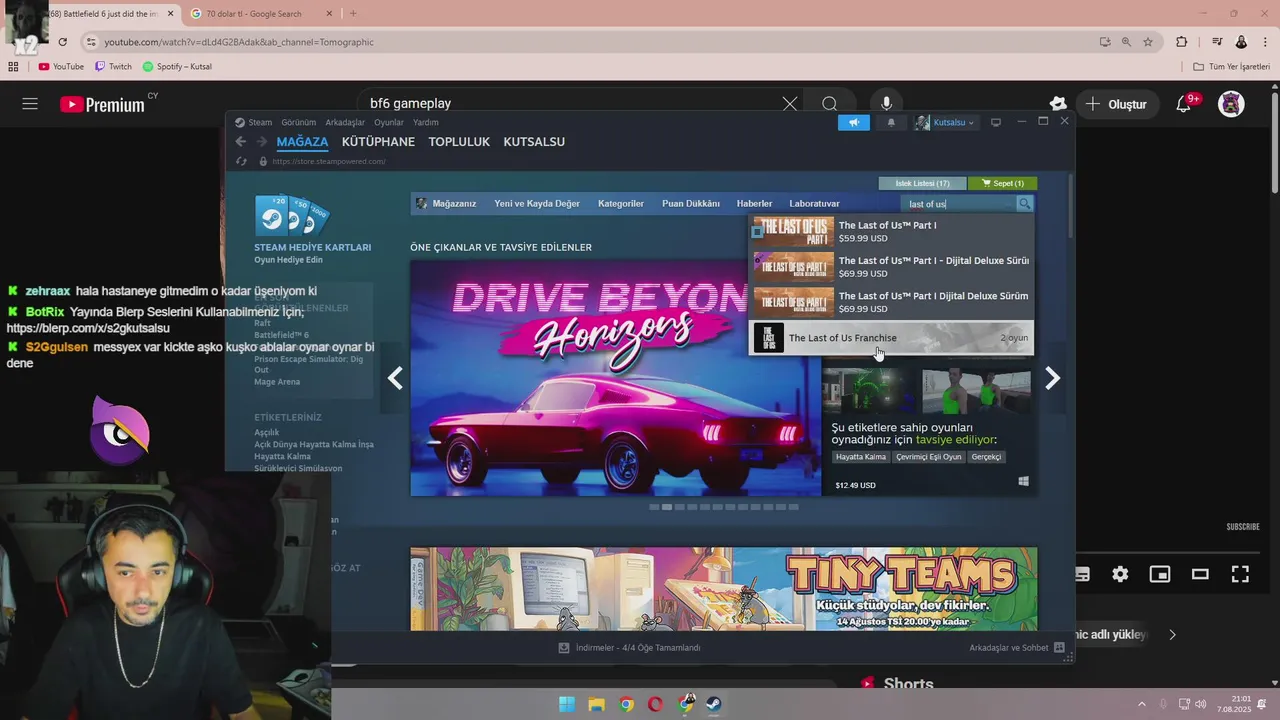Open Friends and Chat icon in Steam
This screenshot has height=720, width=1280.
[1060, 648]
